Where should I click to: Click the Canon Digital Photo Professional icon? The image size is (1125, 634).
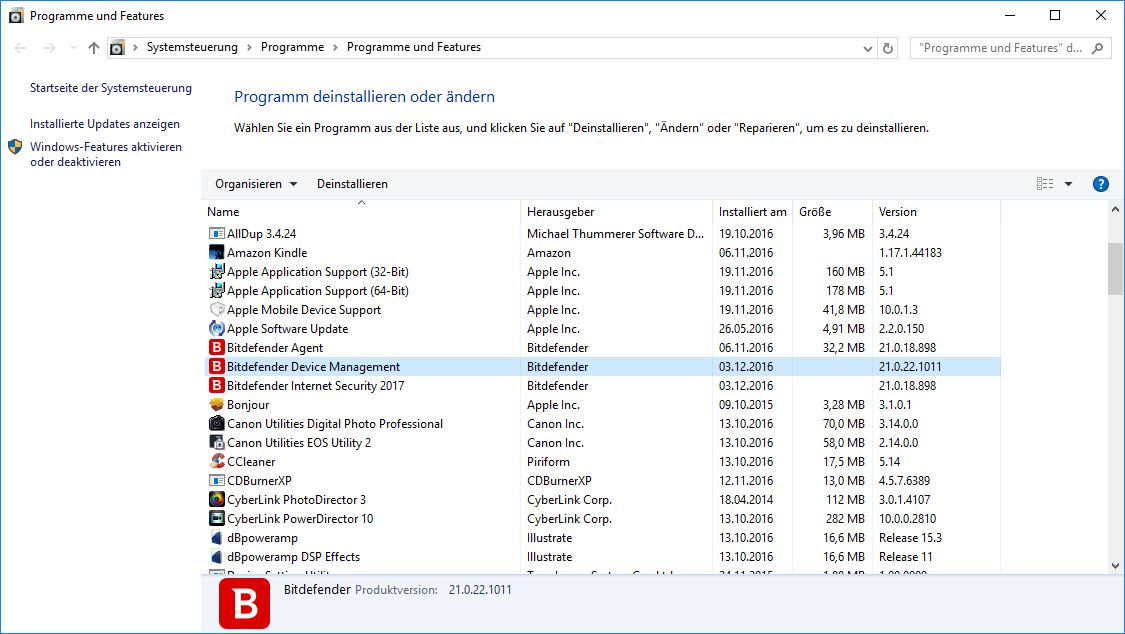[216, 424]
